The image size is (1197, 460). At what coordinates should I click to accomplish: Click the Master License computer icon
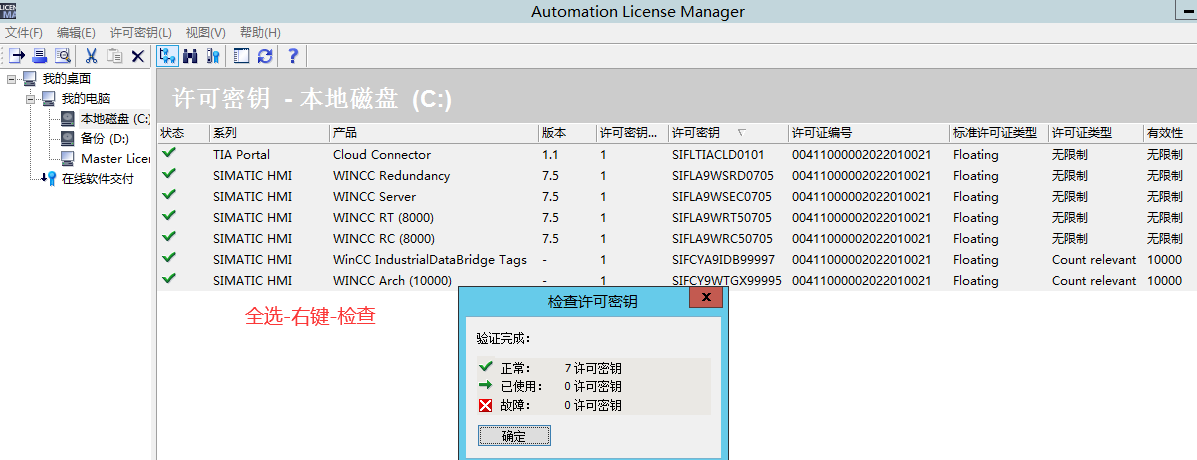point(68,159)
